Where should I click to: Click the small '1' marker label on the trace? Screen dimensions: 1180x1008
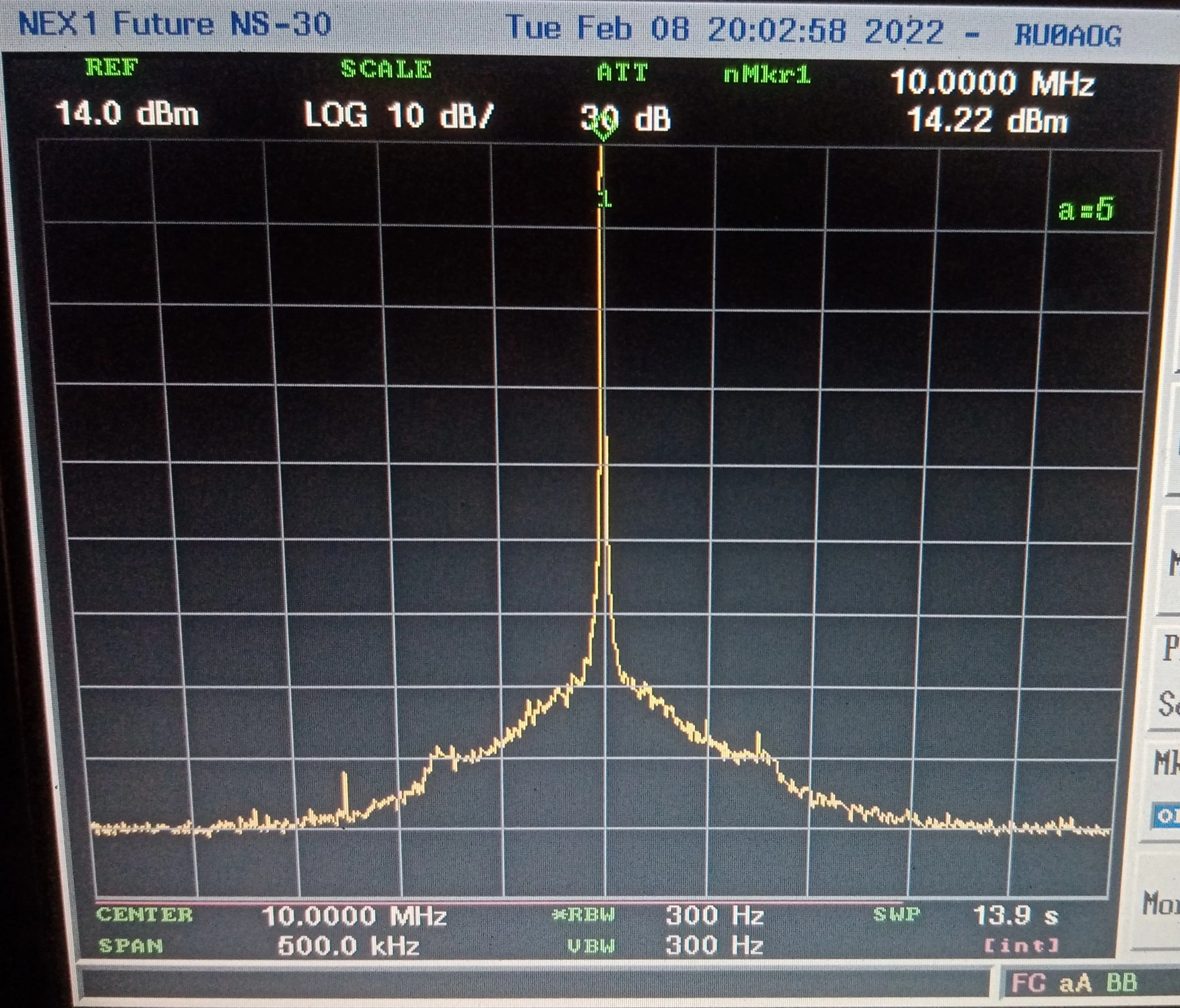[605, 199]
